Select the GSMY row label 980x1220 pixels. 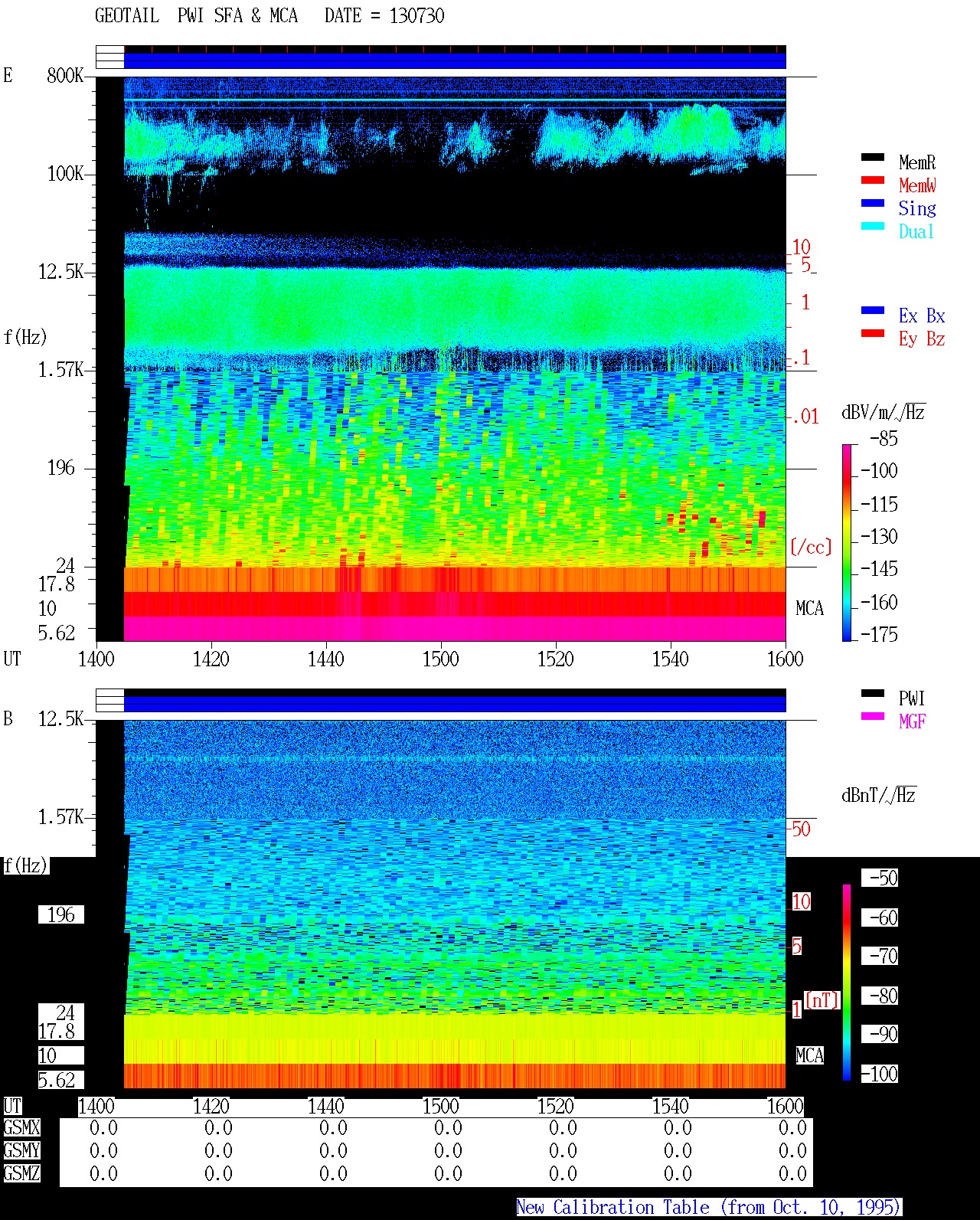(21, 1151)
